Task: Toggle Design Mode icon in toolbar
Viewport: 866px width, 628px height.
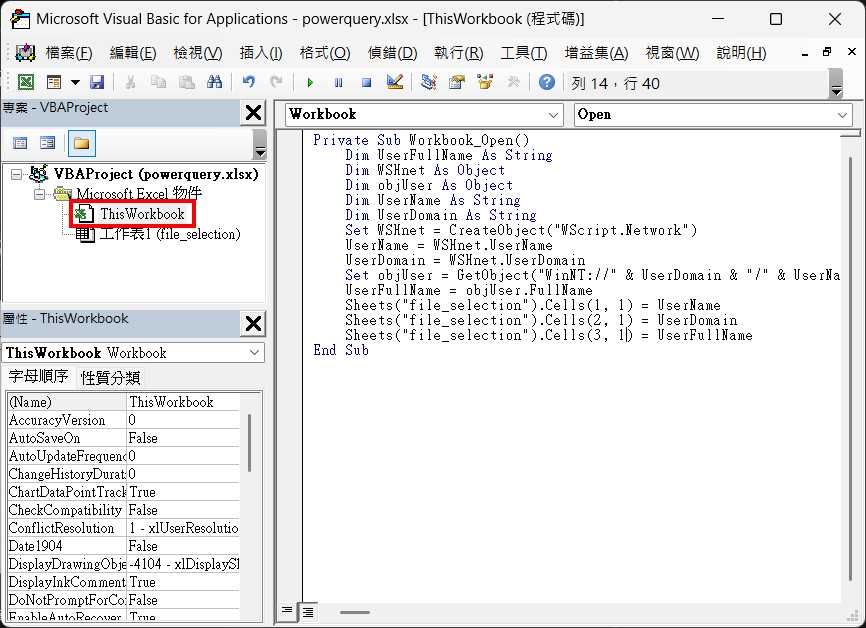Action: 394,83
